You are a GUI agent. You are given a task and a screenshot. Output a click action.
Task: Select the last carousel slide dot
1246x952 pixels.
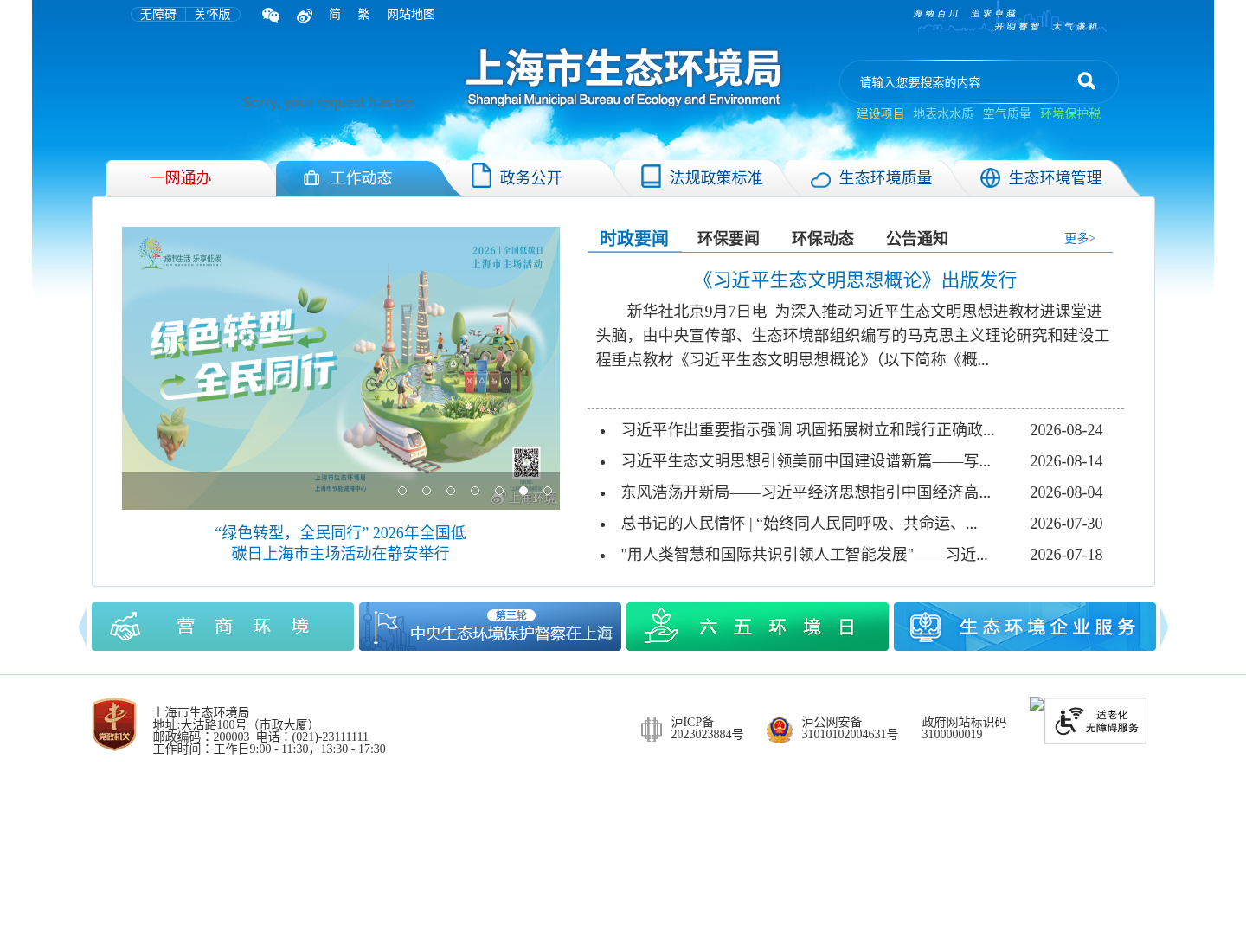pyautogui.click(x=548, y=491)
